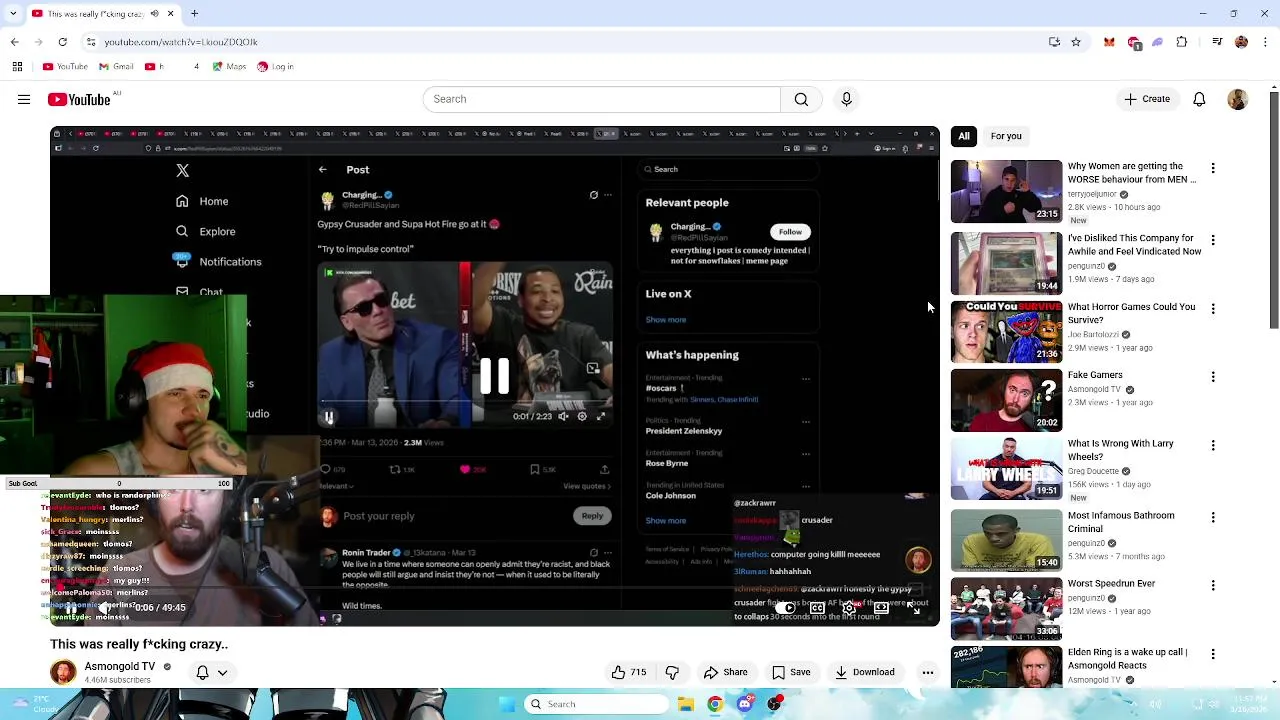Start voice search with microphone icon

[x=846, y=99]
